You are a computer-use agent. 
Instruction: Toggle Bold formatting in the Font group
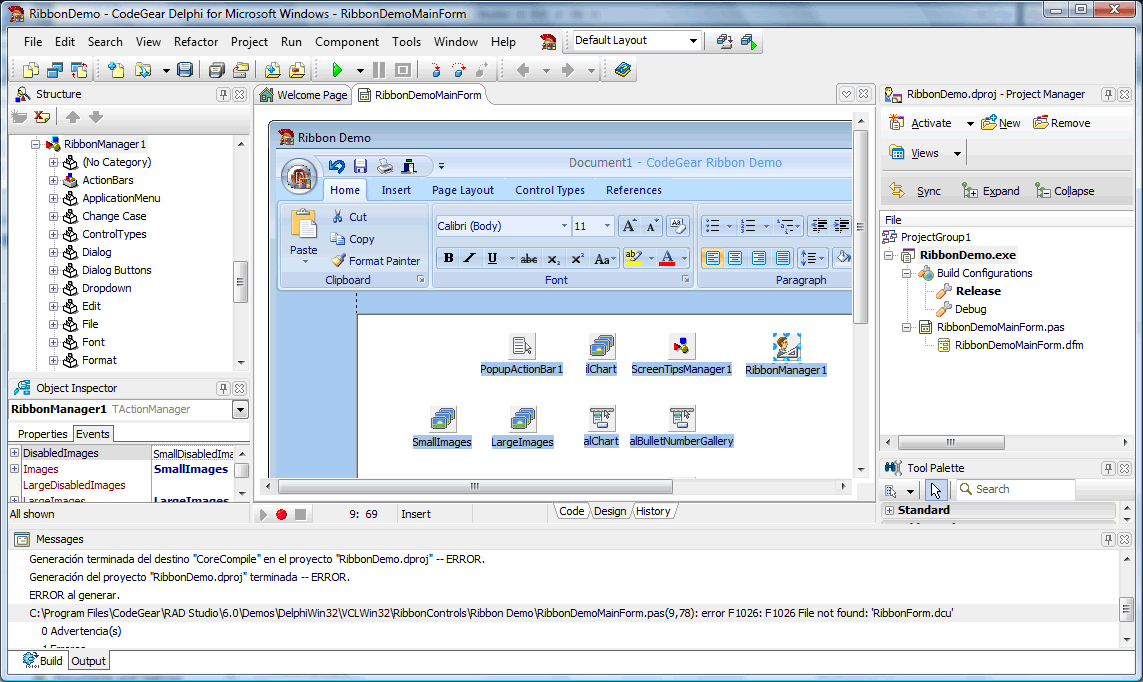pyautogui.click(x=448, y=258)
